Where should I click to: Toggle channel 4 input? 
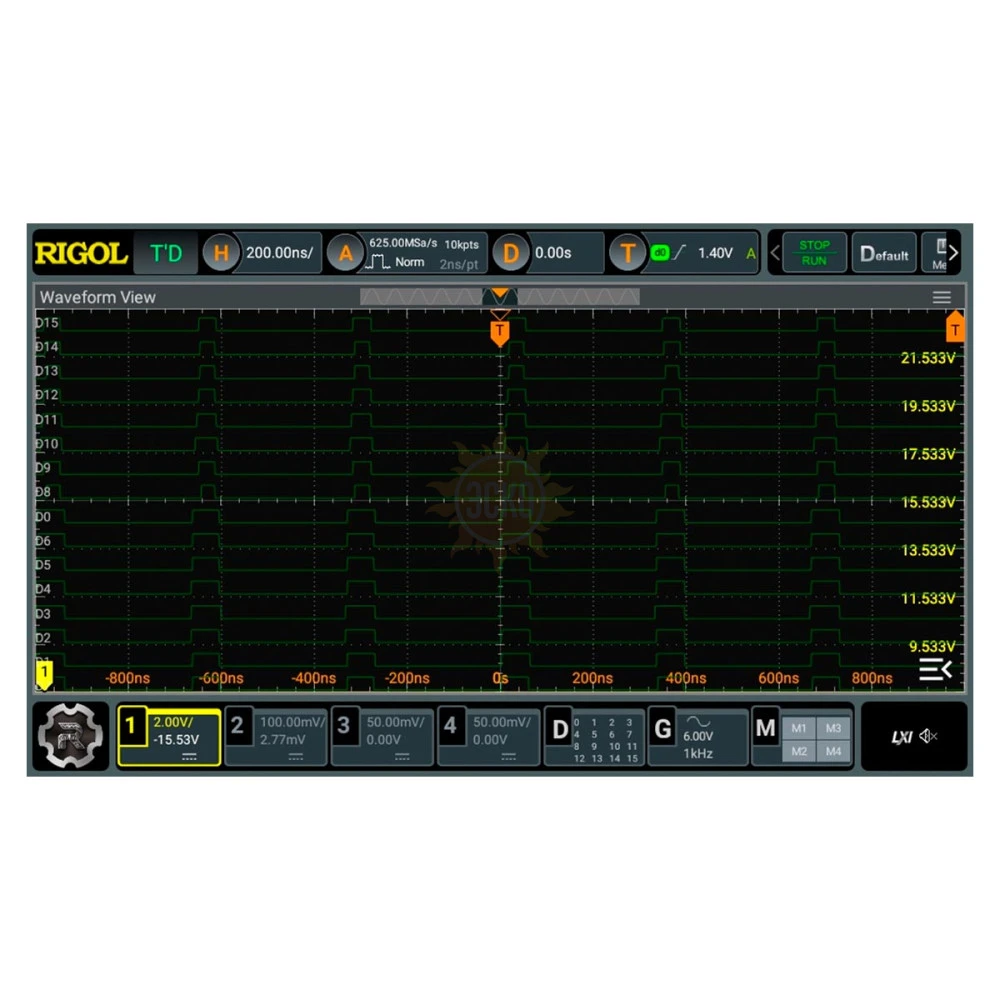pos(488,737)
